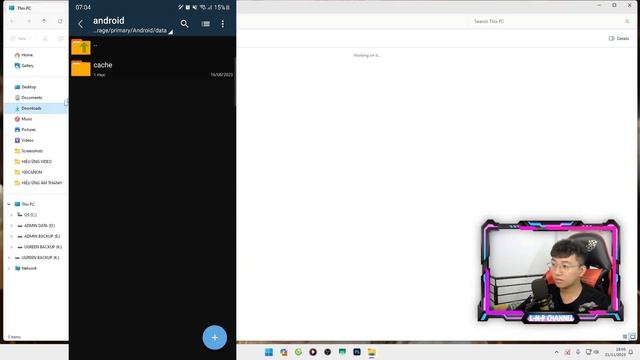Click cache folder date 16/06/2023
The height and width of the screenshot is (360, 640).
pyautogui.click(x=222, y=75)
